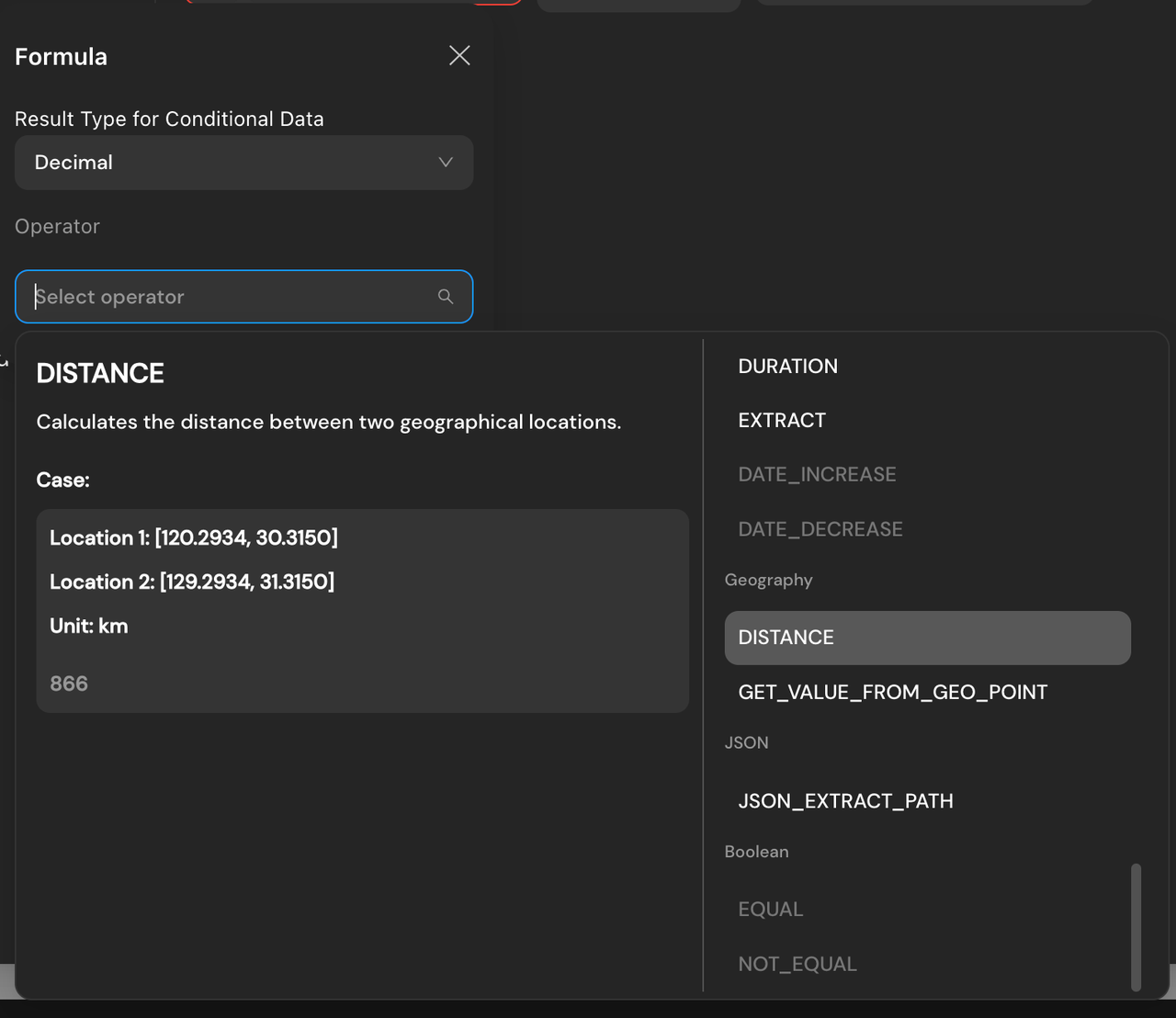Click the Location 2 coordinates line
Screen dimensions: 1176x1018
pos(192,582)
